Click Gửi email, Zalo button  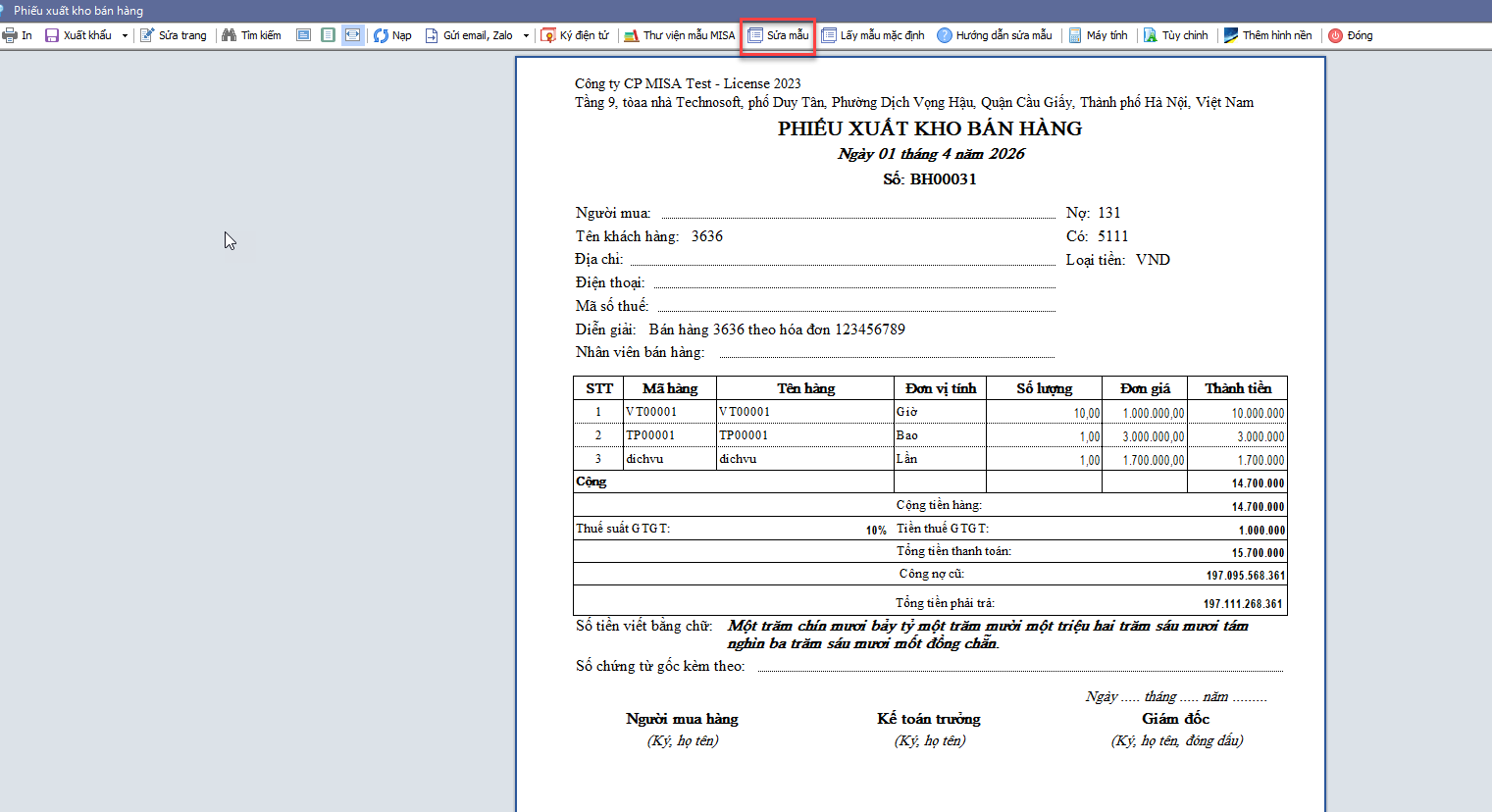click(x=469, y=35)
